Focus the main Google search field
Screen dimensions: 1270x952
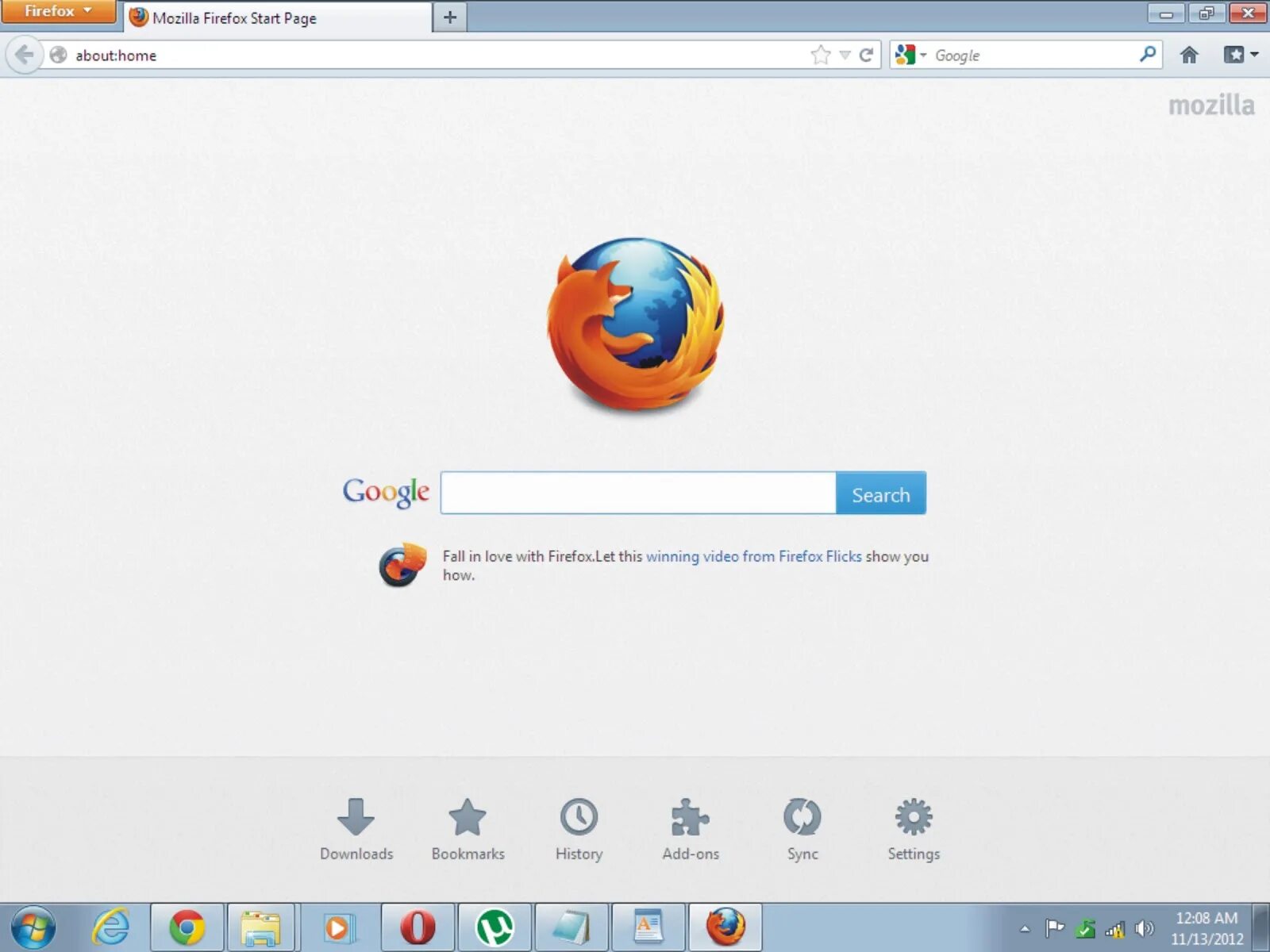(x=638, y=493)
